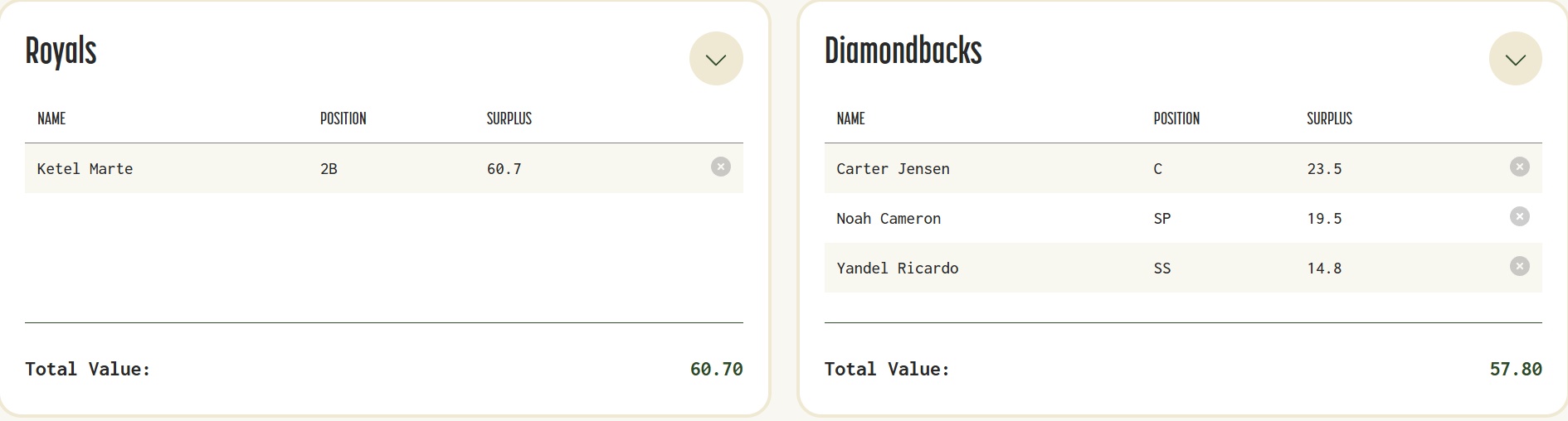The height and width of the screenshot is (421, 1568).
Task: Click the Royals team heading
Action: pyautogui.click(x=61, y=51)
